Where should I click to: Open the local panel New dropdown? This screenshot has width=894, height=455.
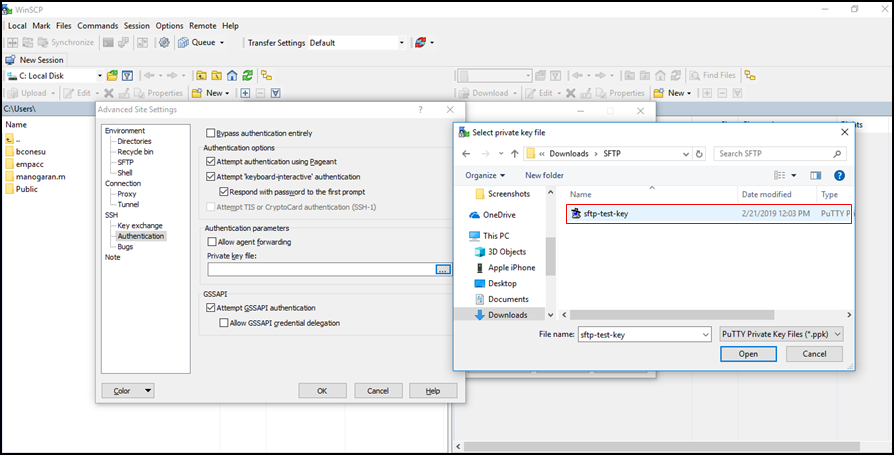pos(211,93)
